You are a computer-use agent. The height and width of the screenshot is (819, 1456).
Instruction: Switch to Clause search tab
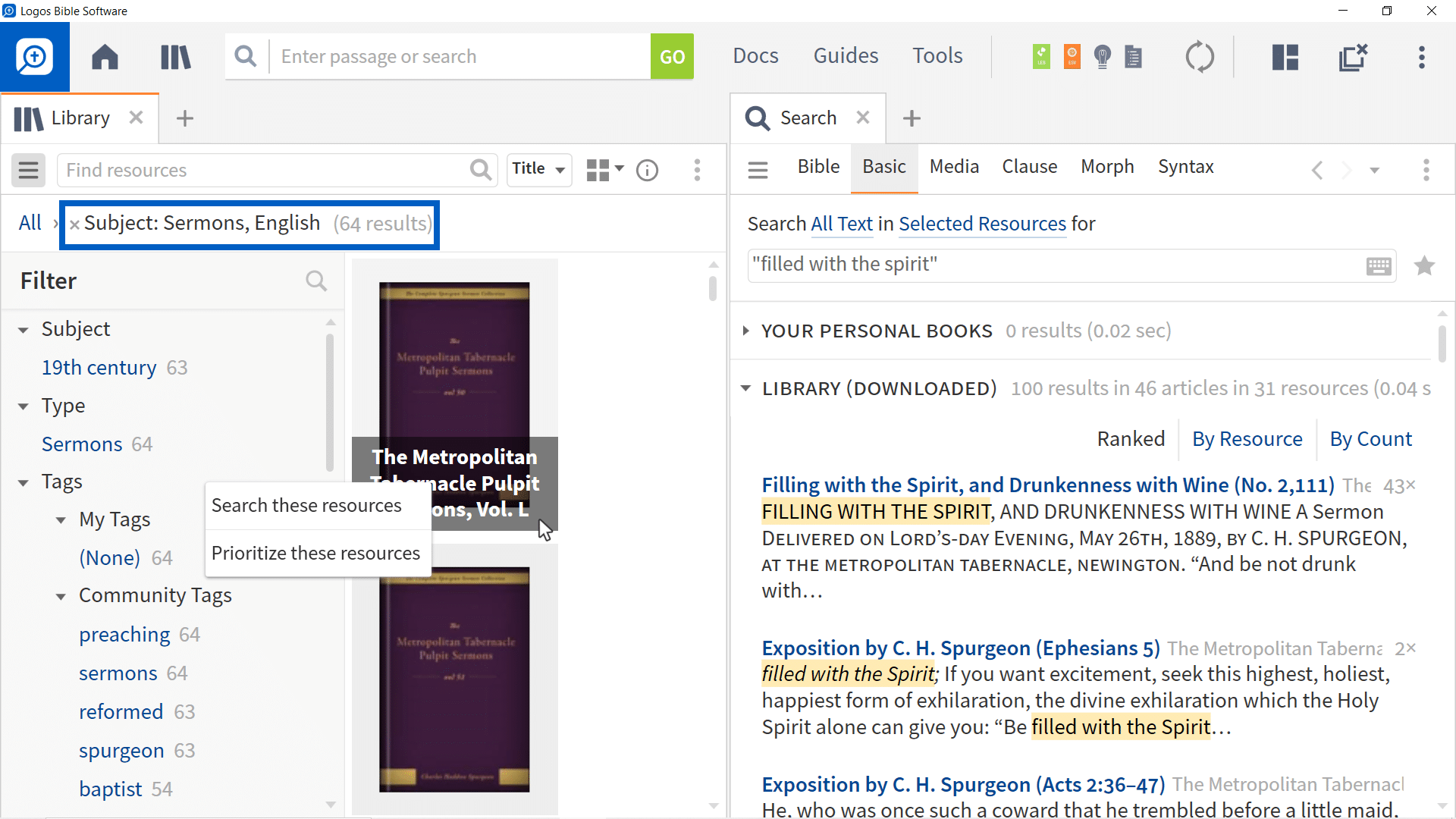point(1029,167)
